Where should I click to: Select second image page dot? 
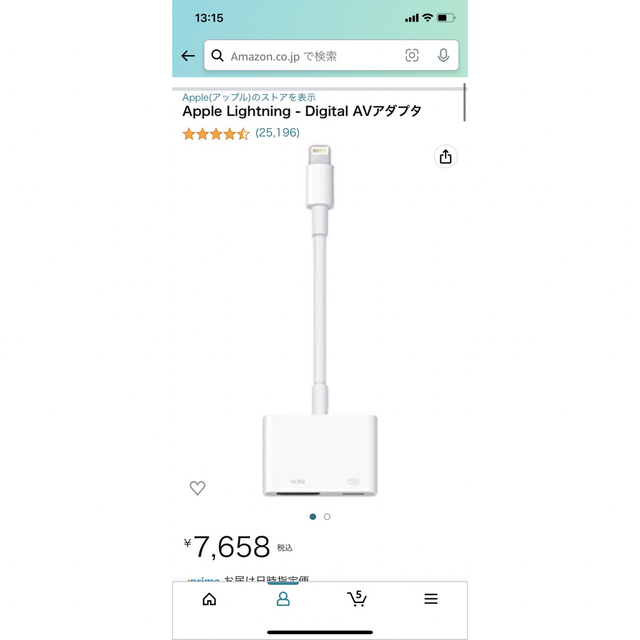click(x=327, y=517)
